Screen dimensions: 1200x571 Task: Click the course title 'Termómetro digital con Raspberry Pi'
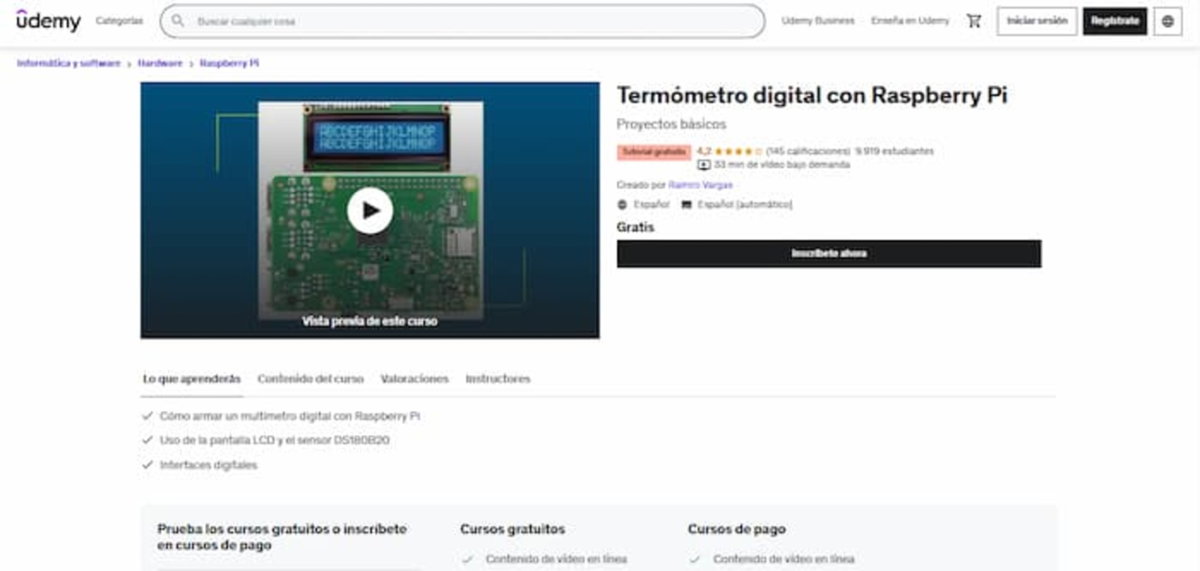click(812, 96)
